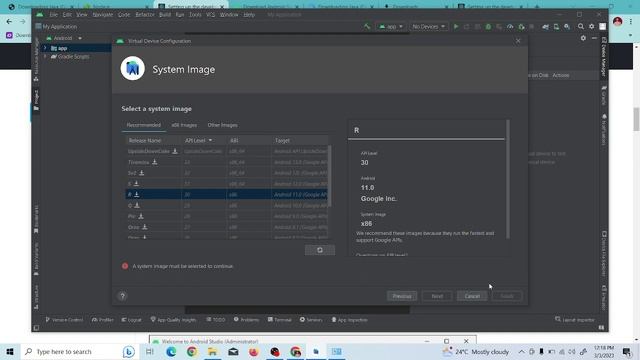This screenshot has height=360, width=640.
Task: Expand the Gradle Scripts tree node
Action: coord(45,57)
